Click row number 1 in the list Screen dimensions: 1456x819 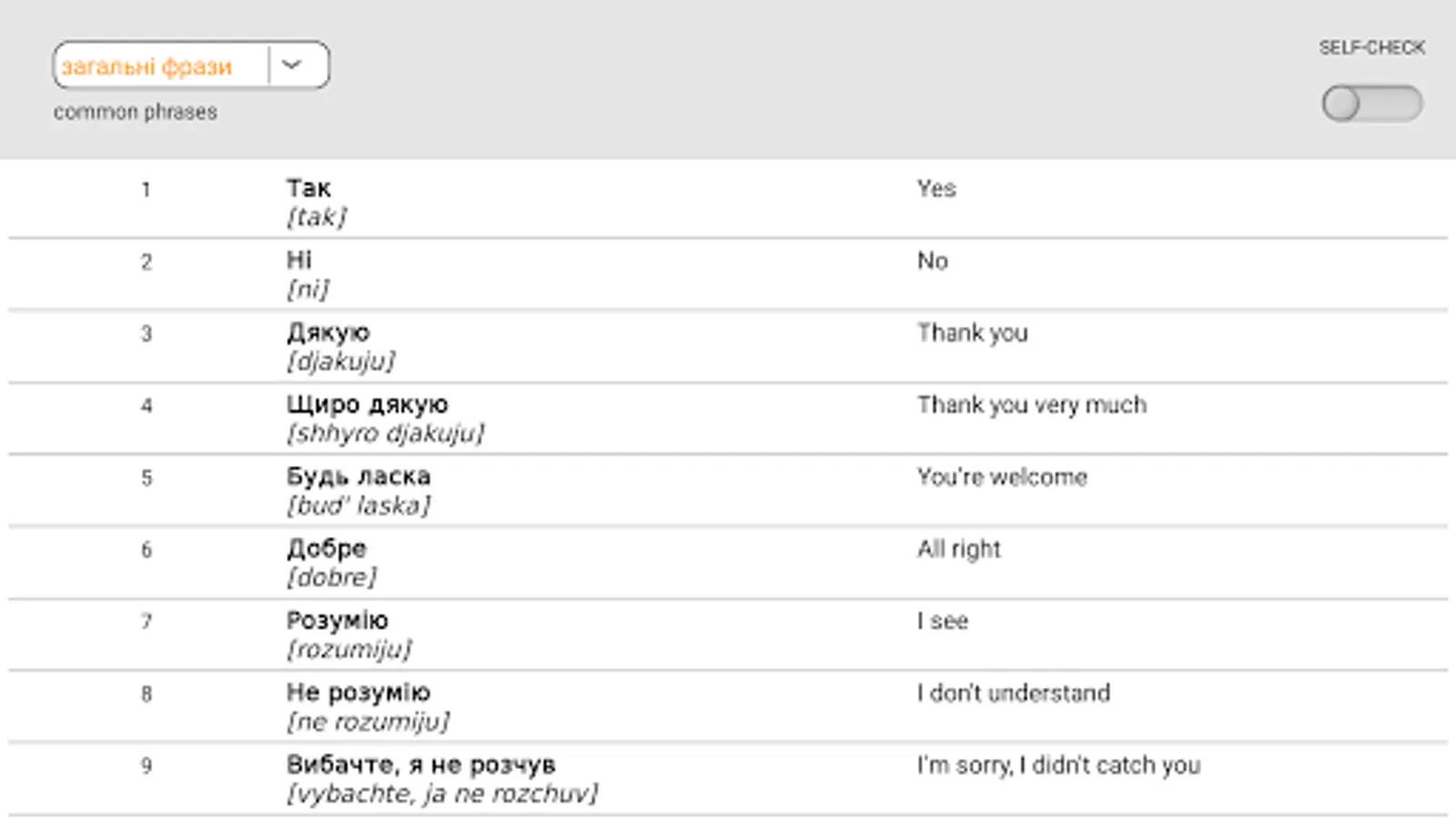point(146,190)
